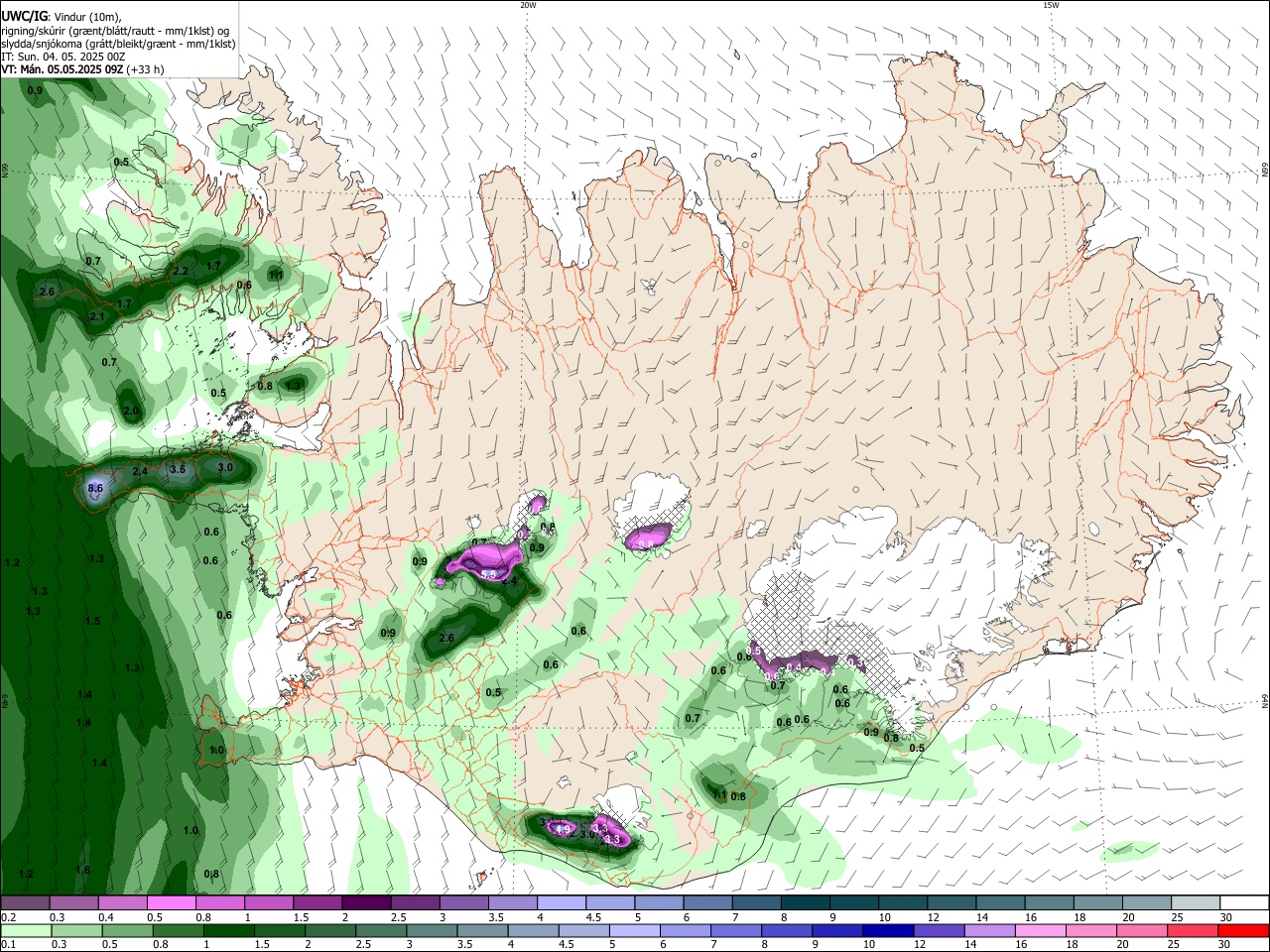Click the '5.5' value in the purple snow area
The image size is (1270, 952).
(488, 575)
